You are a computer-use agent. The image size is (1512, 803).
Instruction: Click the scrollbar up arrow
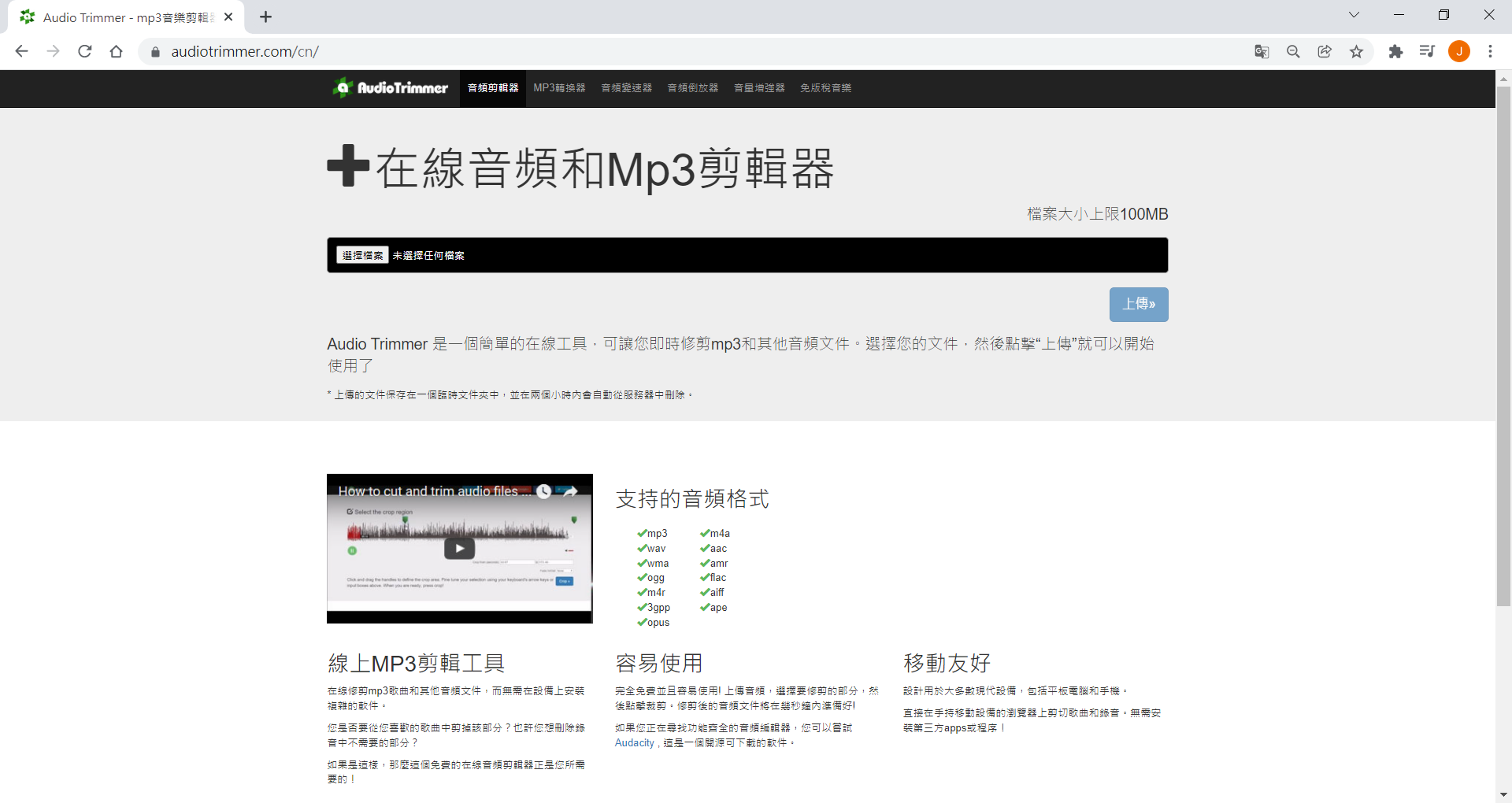click(1504, 79)
